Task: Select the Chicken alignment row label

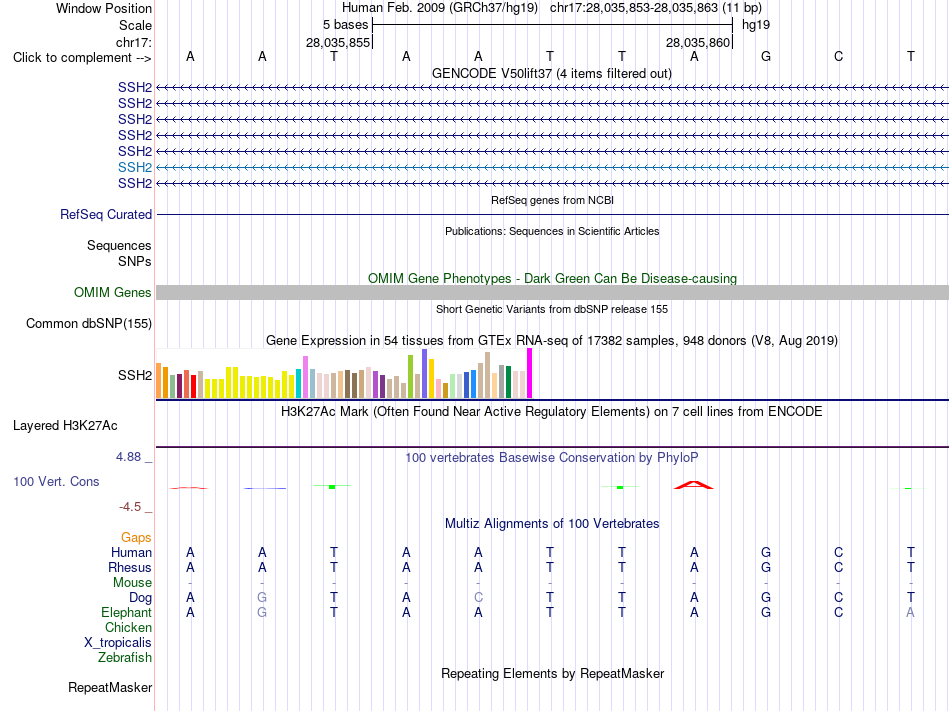Action: point(128,627)
